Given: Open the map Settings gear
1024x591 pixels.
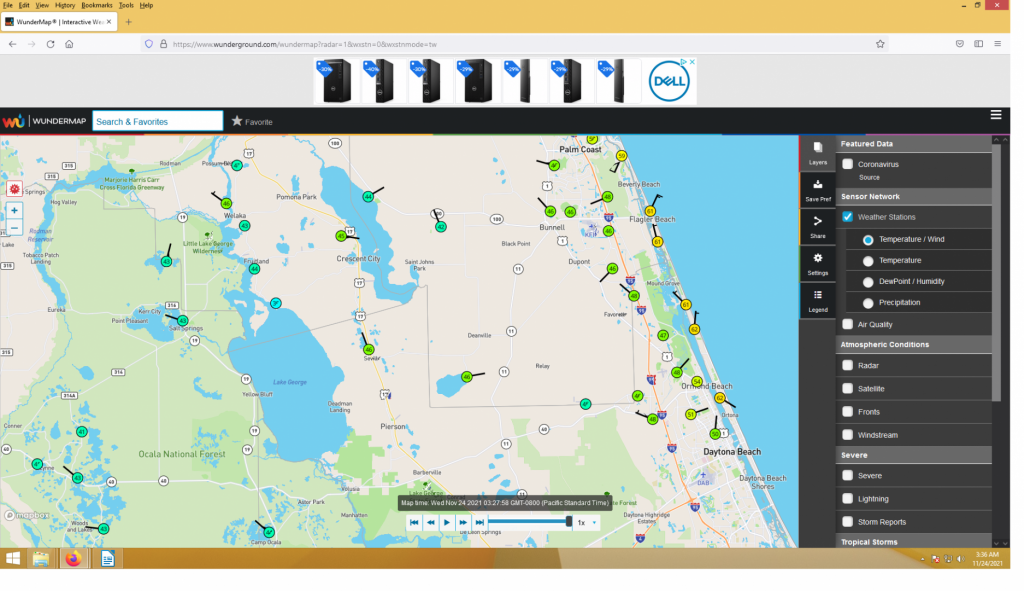Looking at the screenshot, I should 817,263.
